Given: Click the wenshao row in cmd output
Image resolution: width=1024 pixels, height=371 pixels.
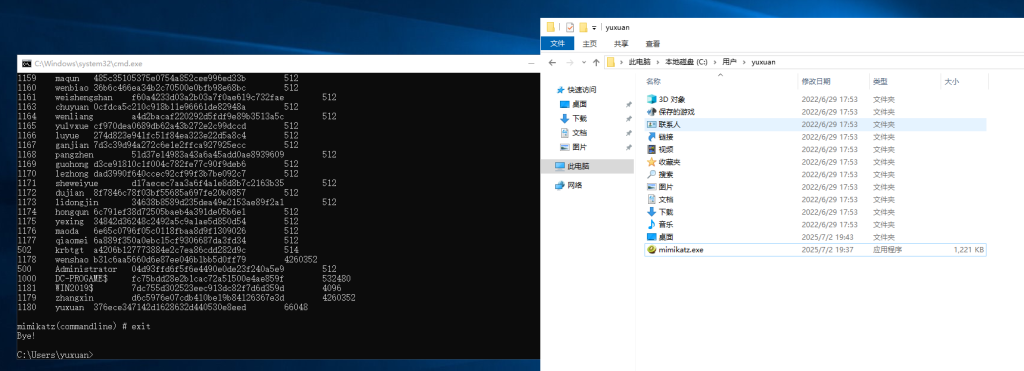Looking at the screenshot, I should tap(167, 259).
